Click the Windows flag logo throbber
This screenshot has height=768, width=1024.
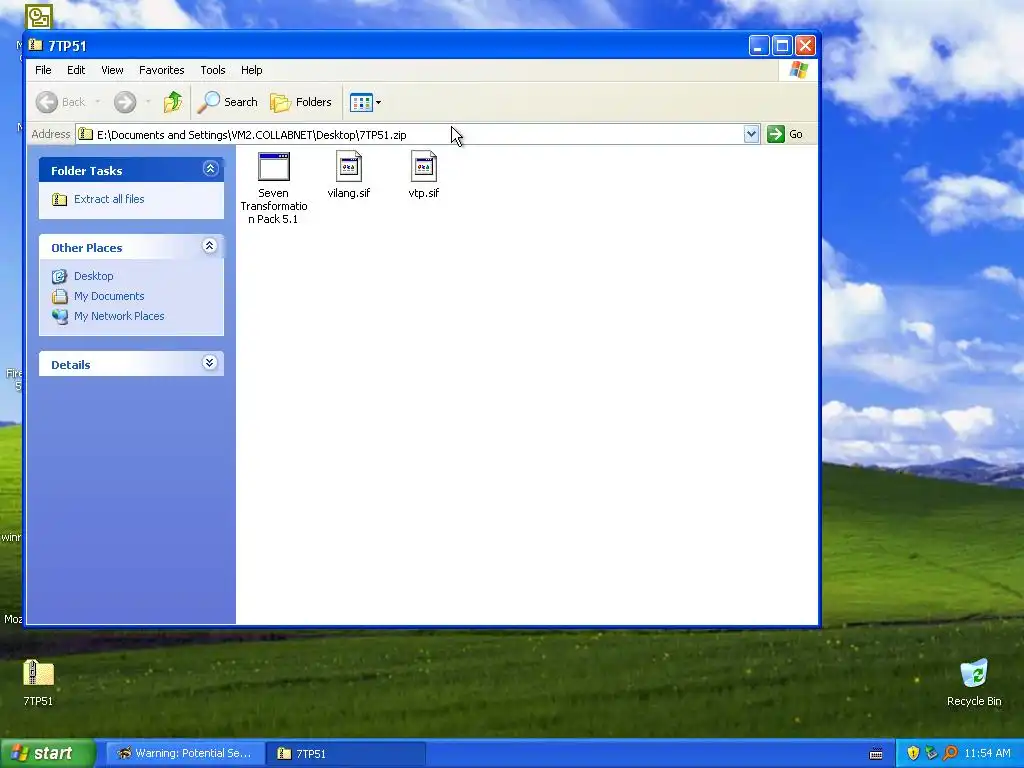798,70
